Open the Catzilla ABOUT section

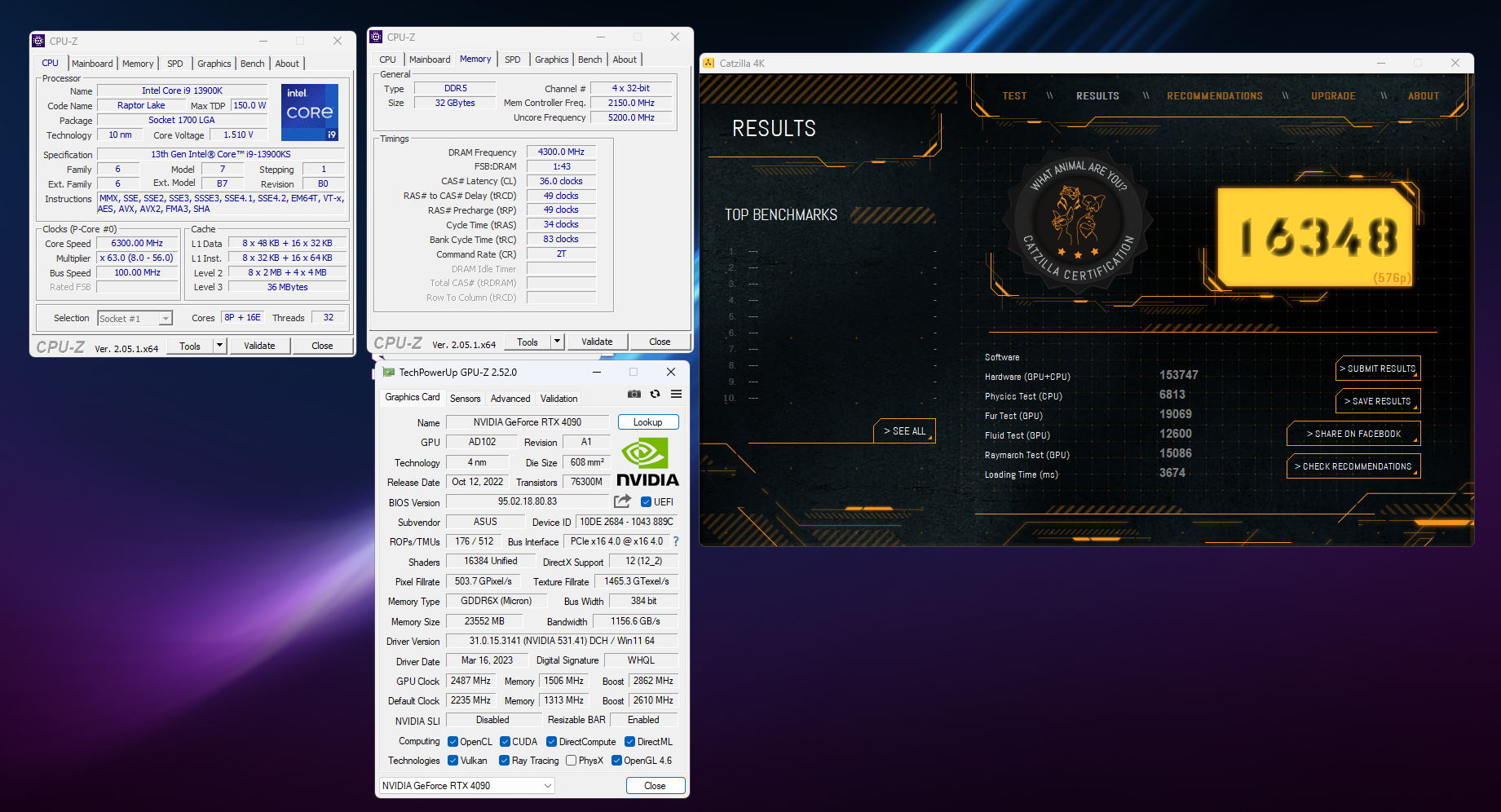point(1424,96)
